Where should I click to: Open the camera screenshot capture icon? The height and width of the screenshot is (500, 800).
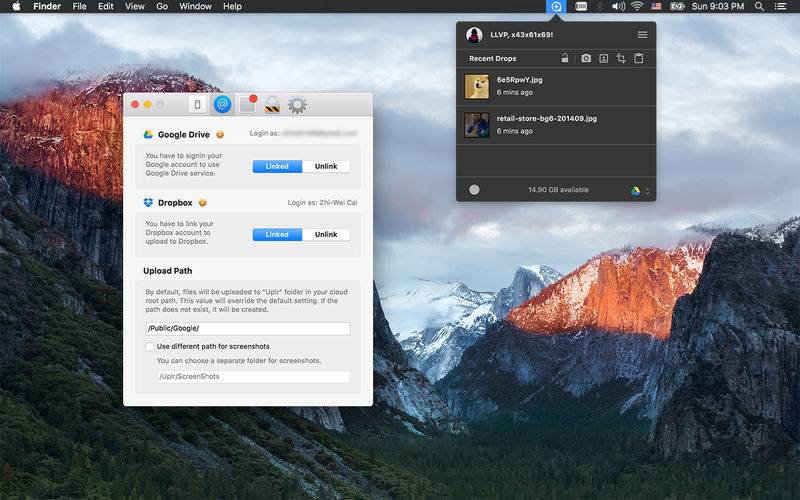(586, 58)
